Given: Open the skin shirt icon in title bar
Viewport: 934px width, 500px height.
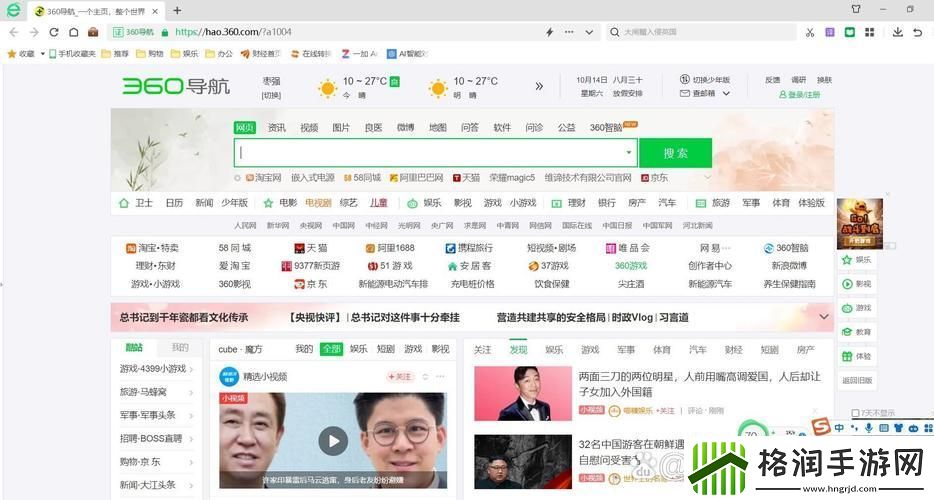Looking at the screenshot, I should click(x=856, y=10).
